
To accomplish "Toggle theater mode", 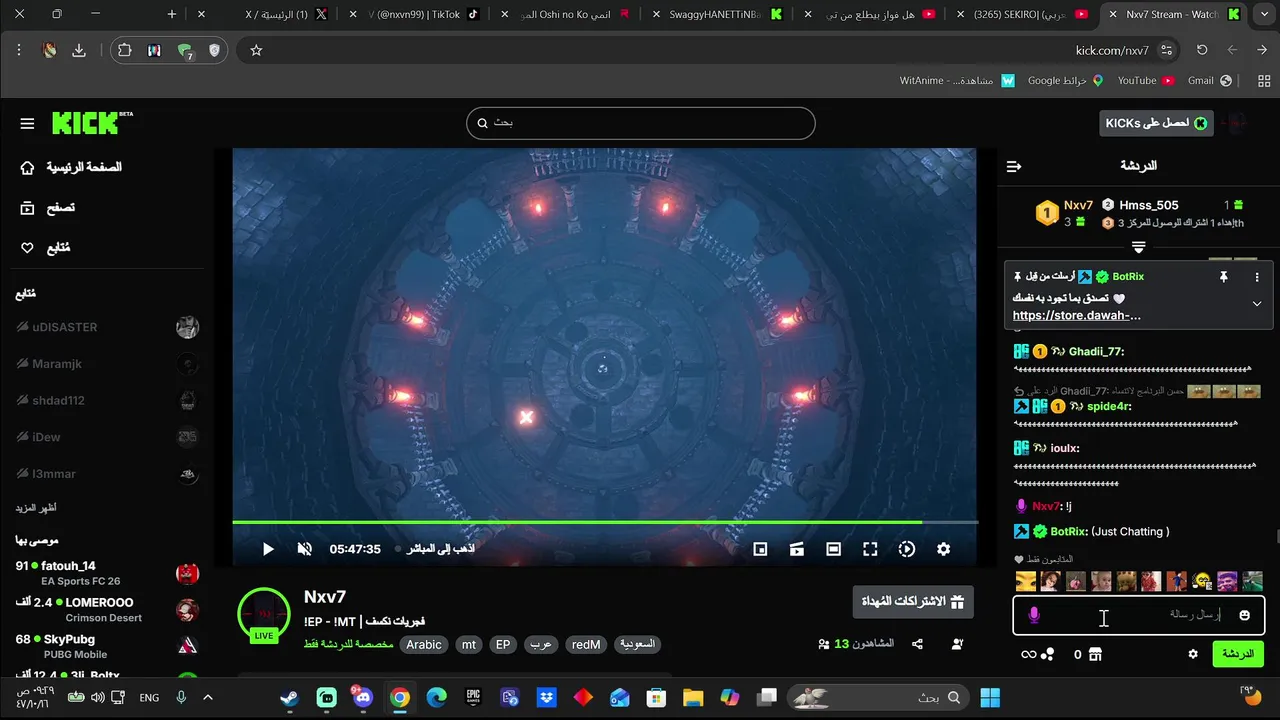I will [834, 549].
